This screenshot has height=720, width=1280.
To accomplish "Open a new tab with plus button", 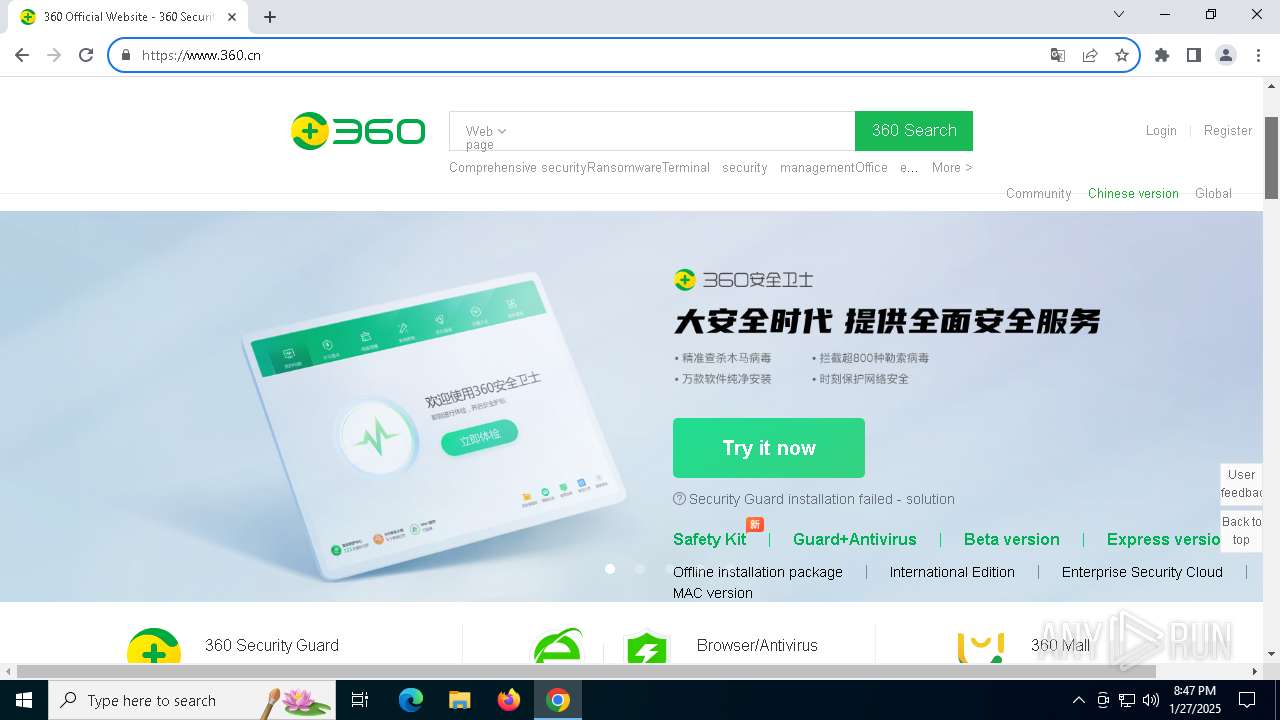I will point(270,16).
